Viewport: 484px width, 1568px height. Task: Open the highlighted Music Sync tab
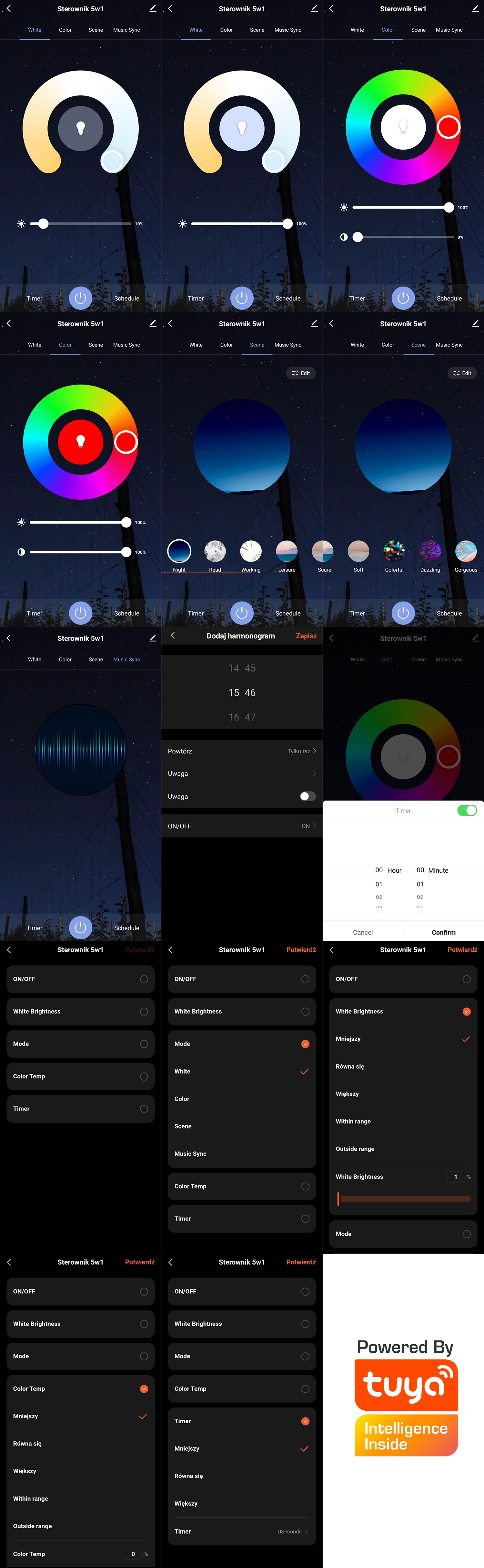126,659
